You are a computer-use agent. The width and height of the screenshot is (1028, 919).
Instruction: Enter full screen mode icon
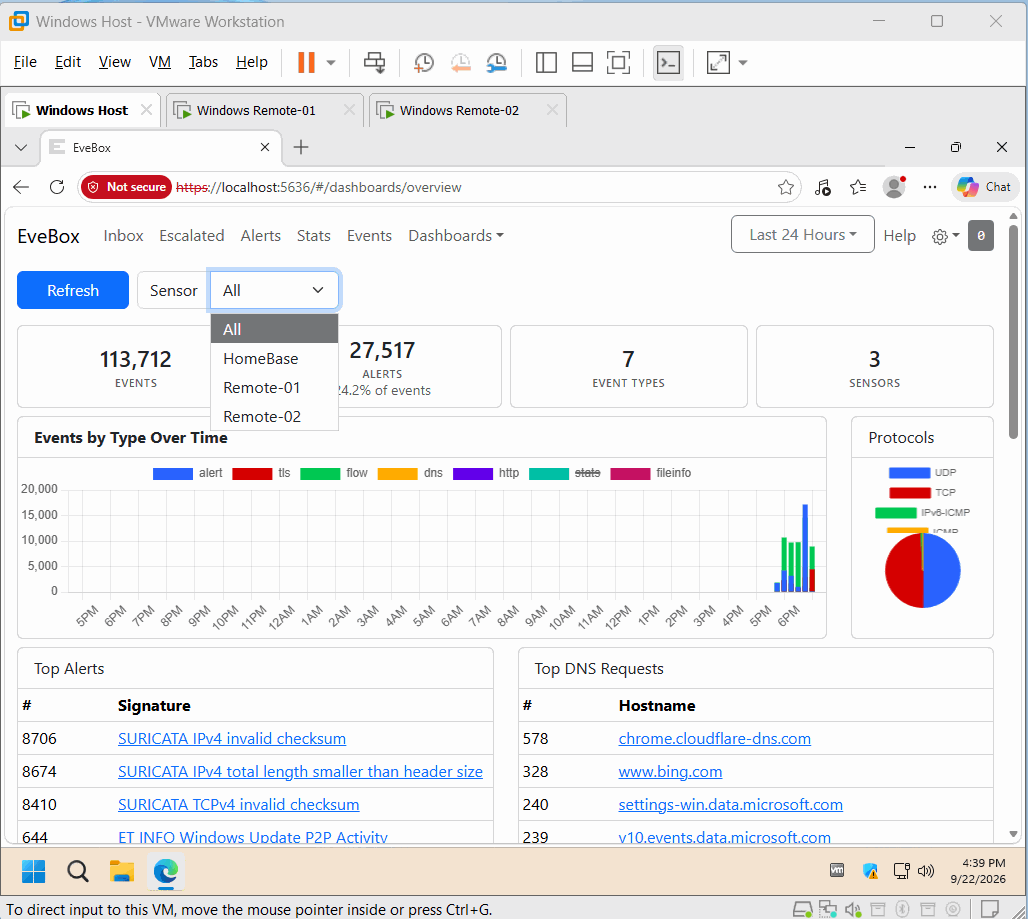618,63
